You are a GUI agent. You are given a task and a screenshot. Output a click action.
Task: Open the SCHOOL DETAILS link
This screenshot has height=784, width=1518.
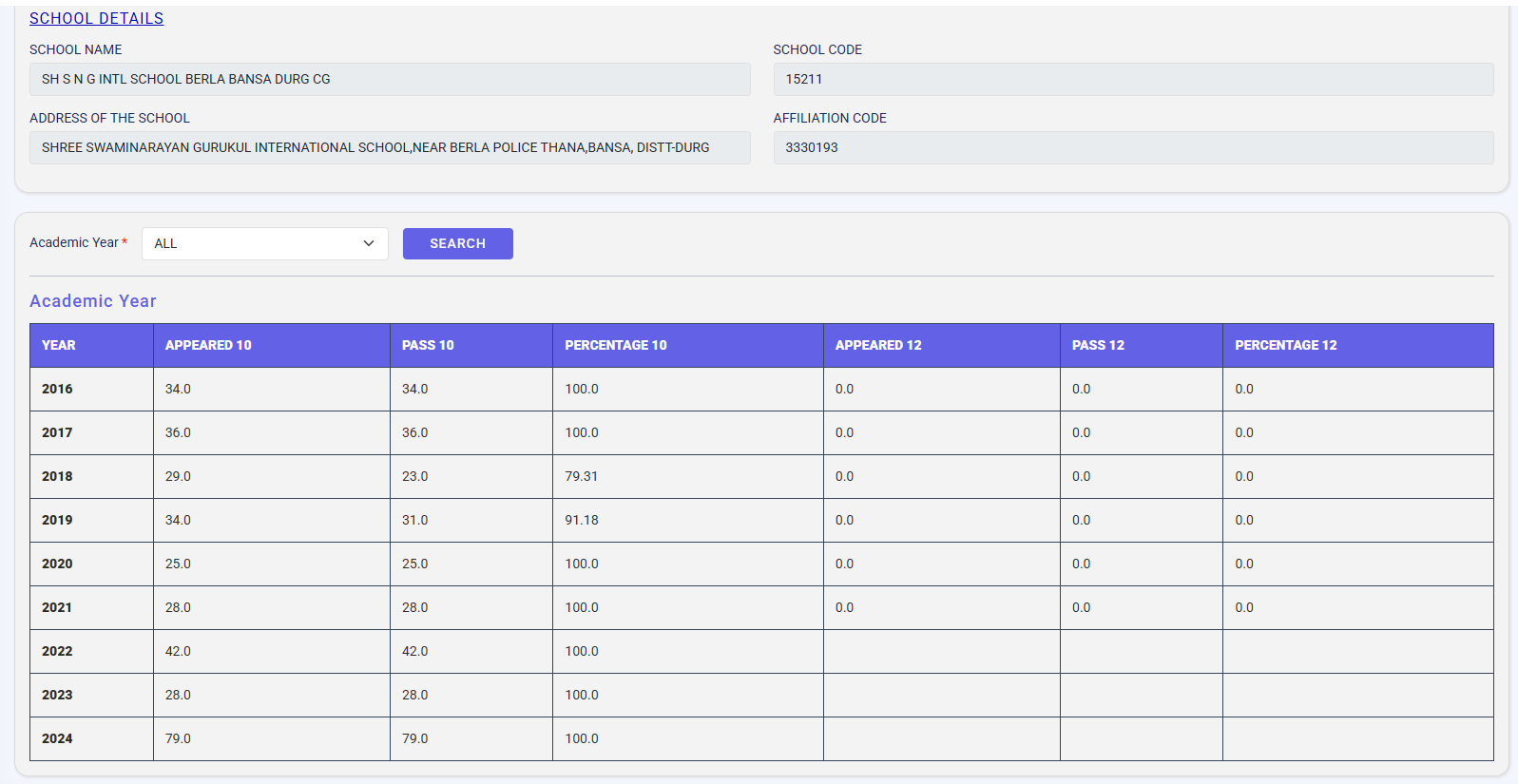tap(96, 18)
